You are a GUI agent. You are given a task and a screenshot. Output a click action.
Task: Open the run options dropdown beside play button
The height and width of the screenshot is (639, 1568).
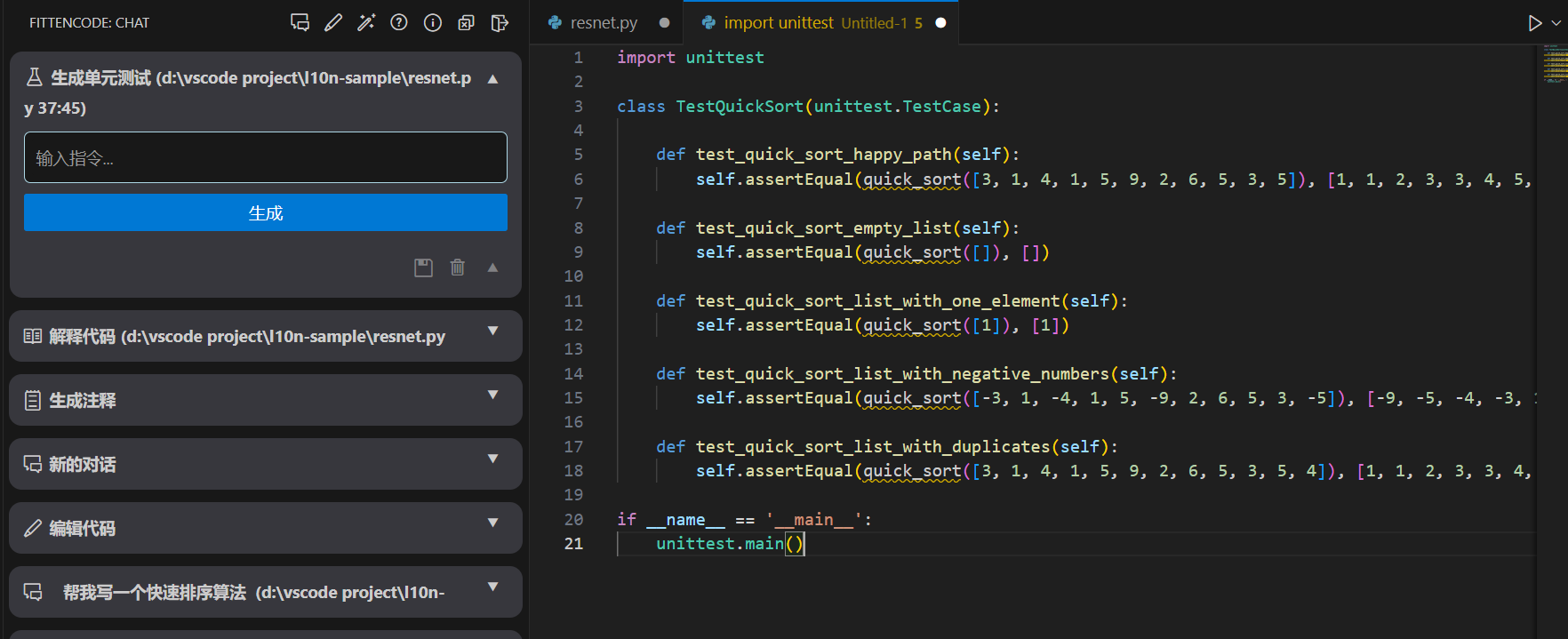tap(1556, 23)
